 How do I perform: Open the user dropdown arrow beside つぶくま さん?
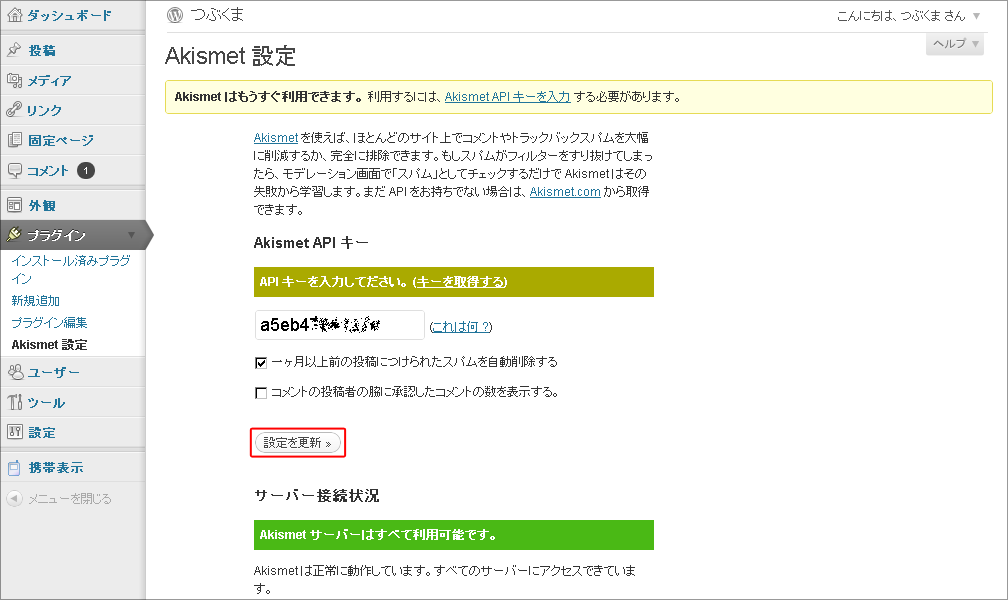pos(976,16)
